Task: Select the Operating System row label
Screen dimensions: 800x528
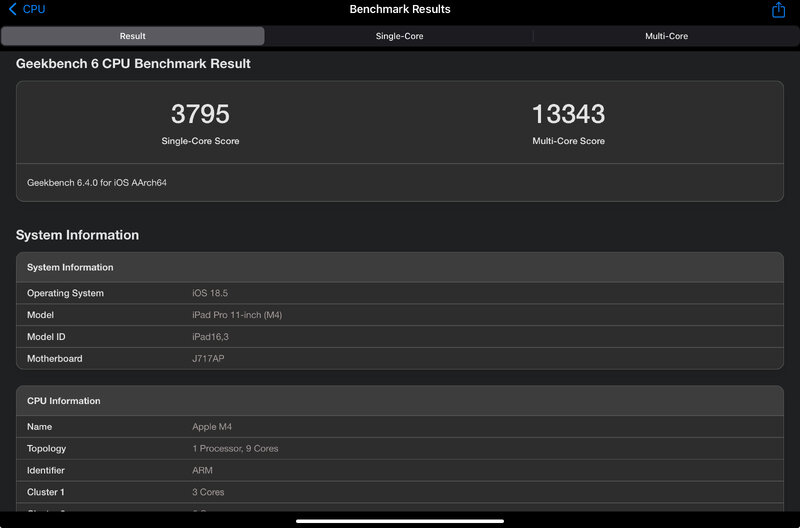Action: (65, 293)
